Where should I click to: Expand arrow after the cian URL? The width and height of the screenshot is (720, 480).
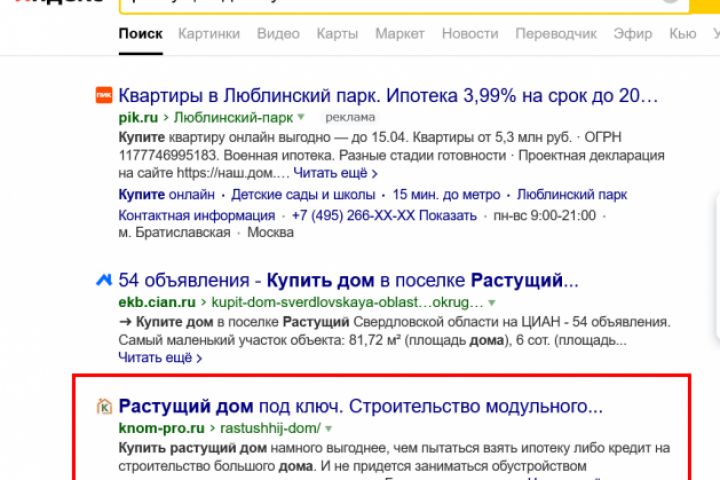click(492, 302)
